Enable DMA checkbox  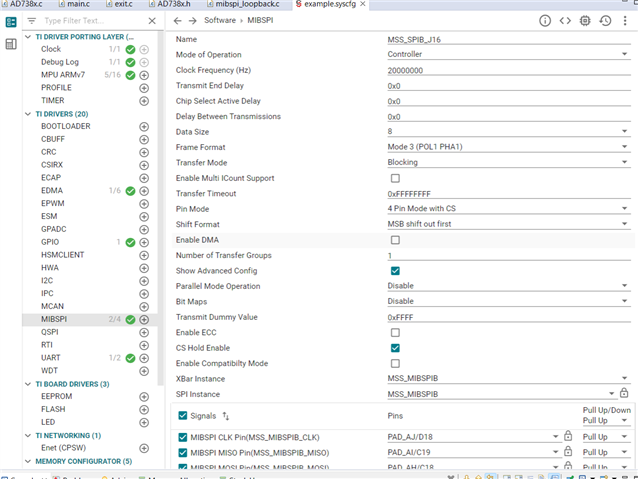[x=395, y=240]
